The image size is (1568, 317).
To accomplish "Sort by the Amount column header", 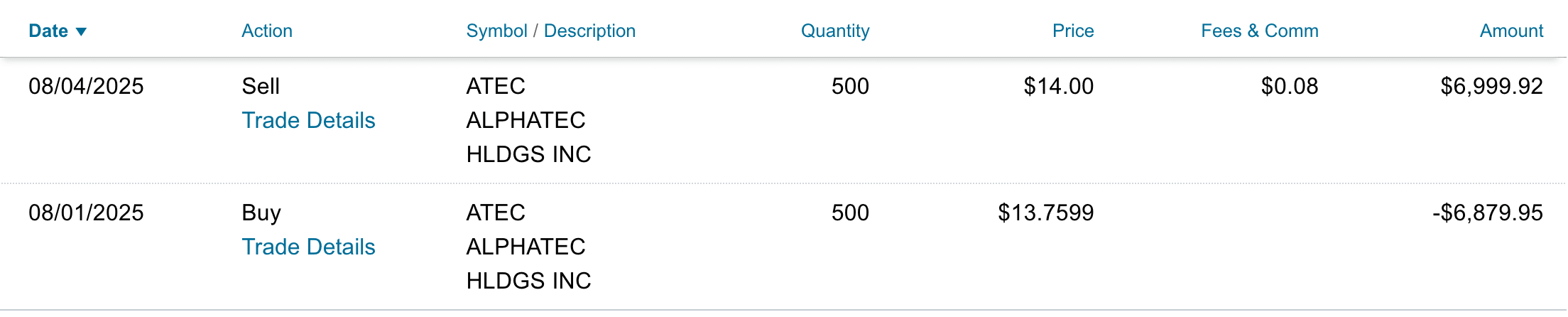I will (1511, 31).
